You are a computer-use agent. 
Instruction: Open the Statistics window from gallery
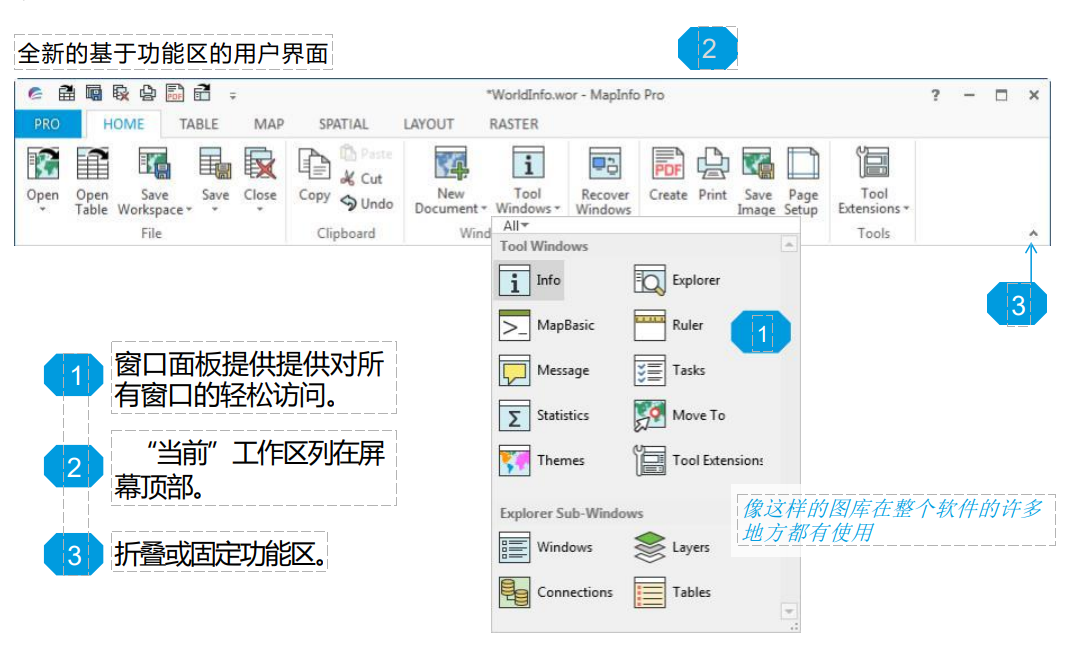(x=544, y=416)
